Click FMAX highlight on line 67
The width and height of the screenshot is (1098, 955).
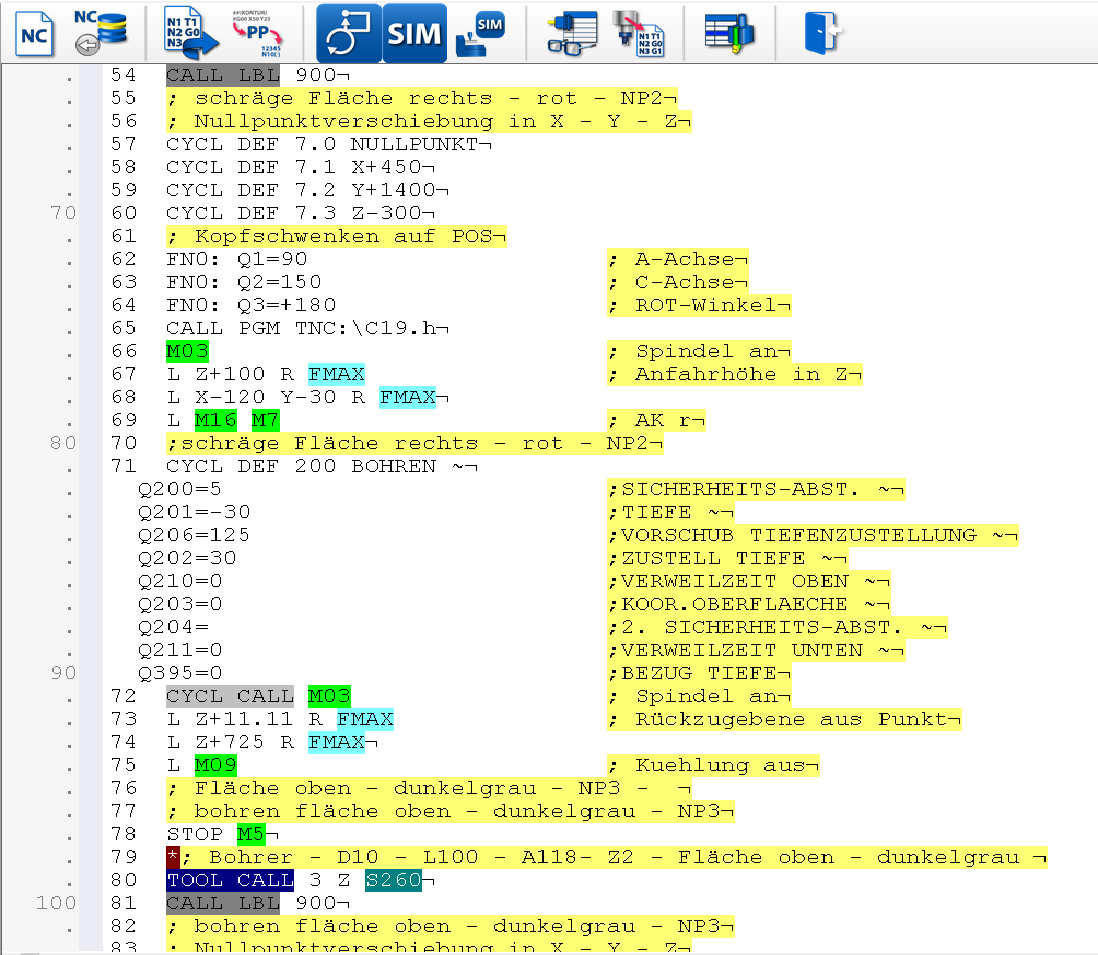click(337, 374)
